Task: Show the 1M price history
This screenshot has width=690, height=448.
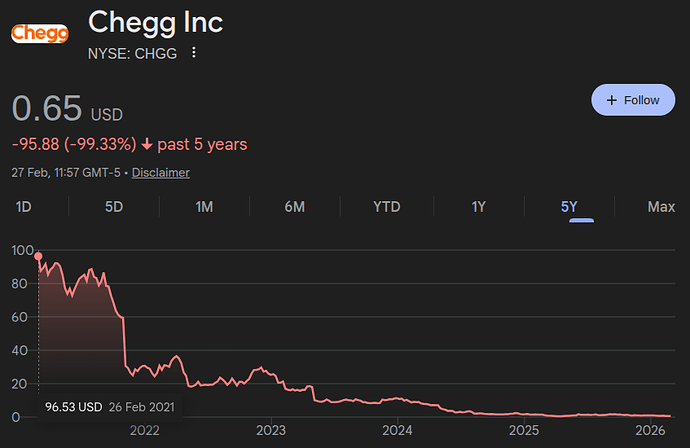Action: coord(204,207)
